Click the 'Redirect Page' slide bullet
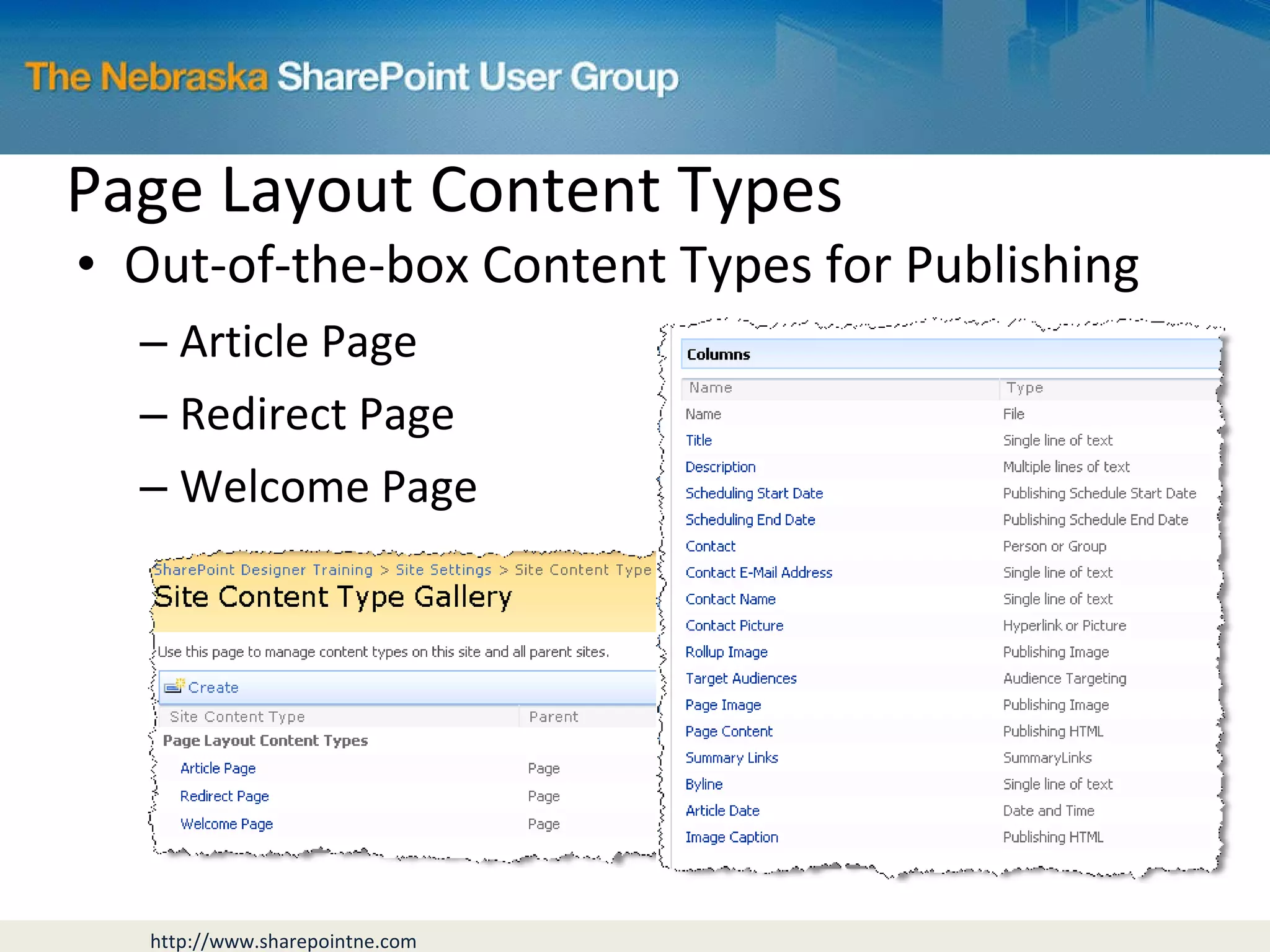 pos(317,414)
